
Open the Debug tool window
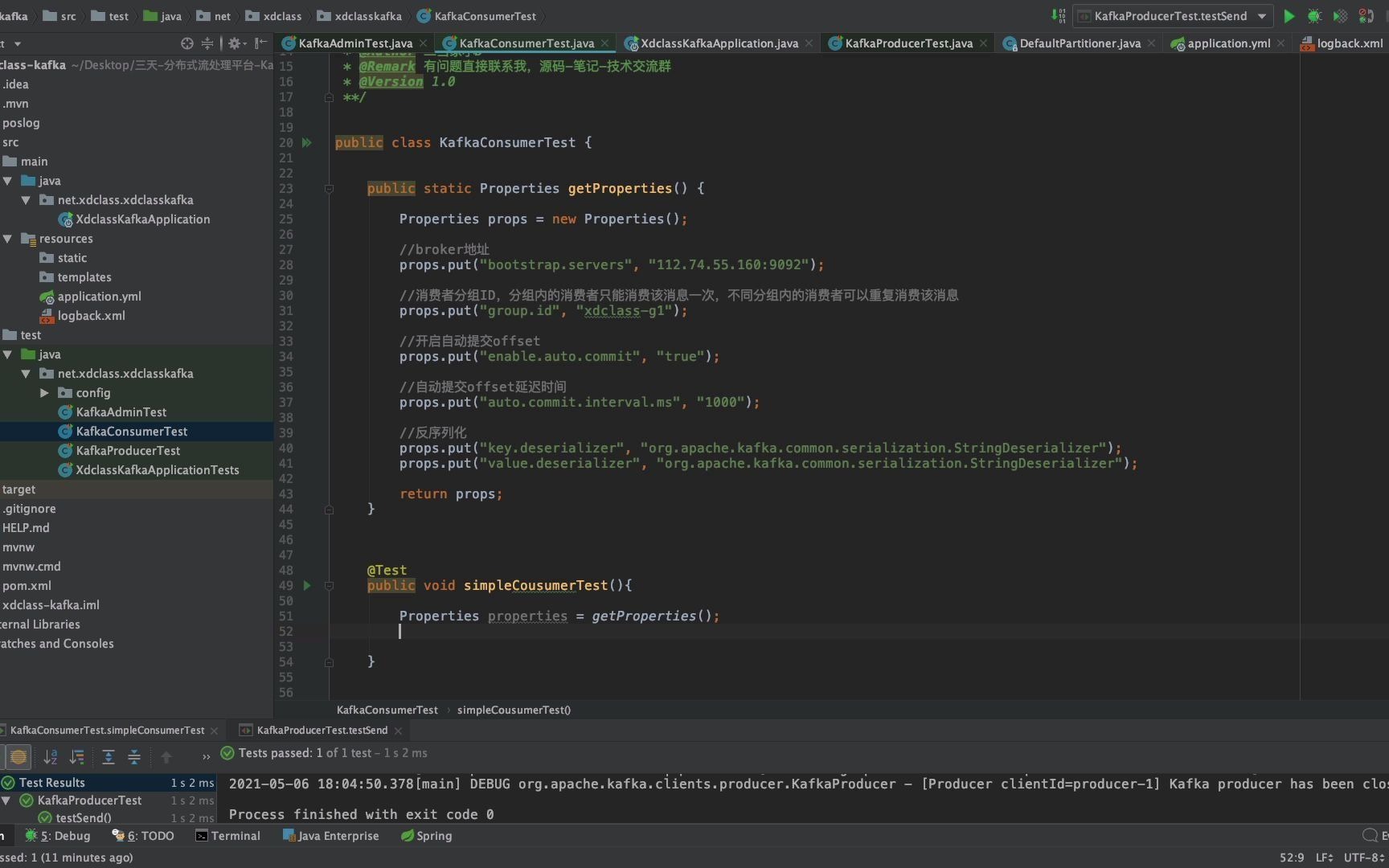[58, 836]
